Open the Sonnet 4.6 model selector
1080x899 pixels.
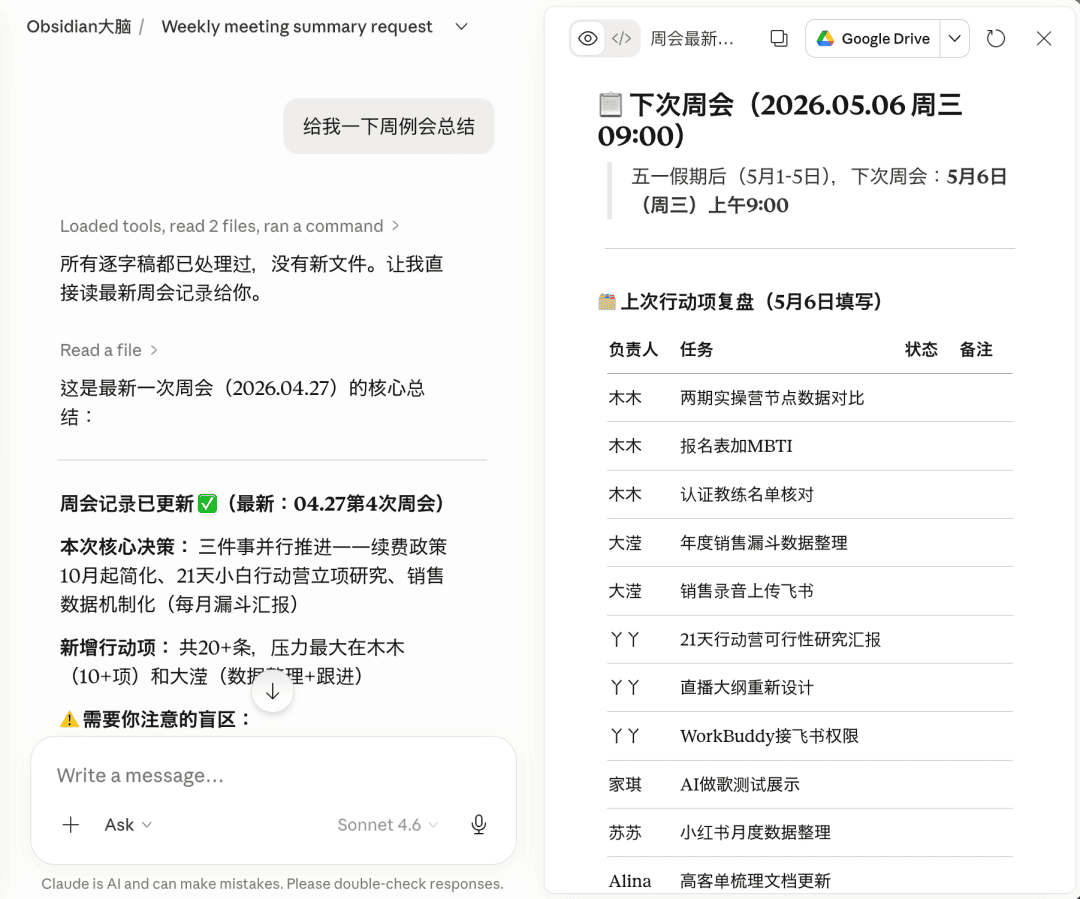point(388,825)
